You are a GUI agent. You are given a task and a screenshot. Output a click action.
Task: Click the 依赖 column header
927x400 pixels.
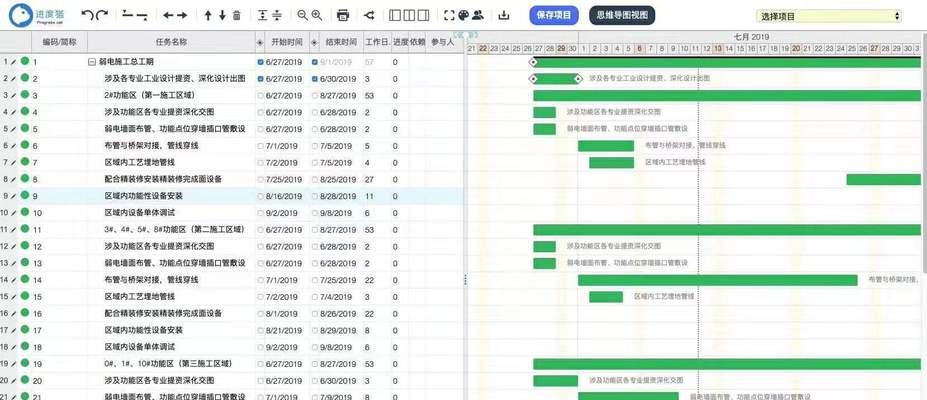click(417, 42)
